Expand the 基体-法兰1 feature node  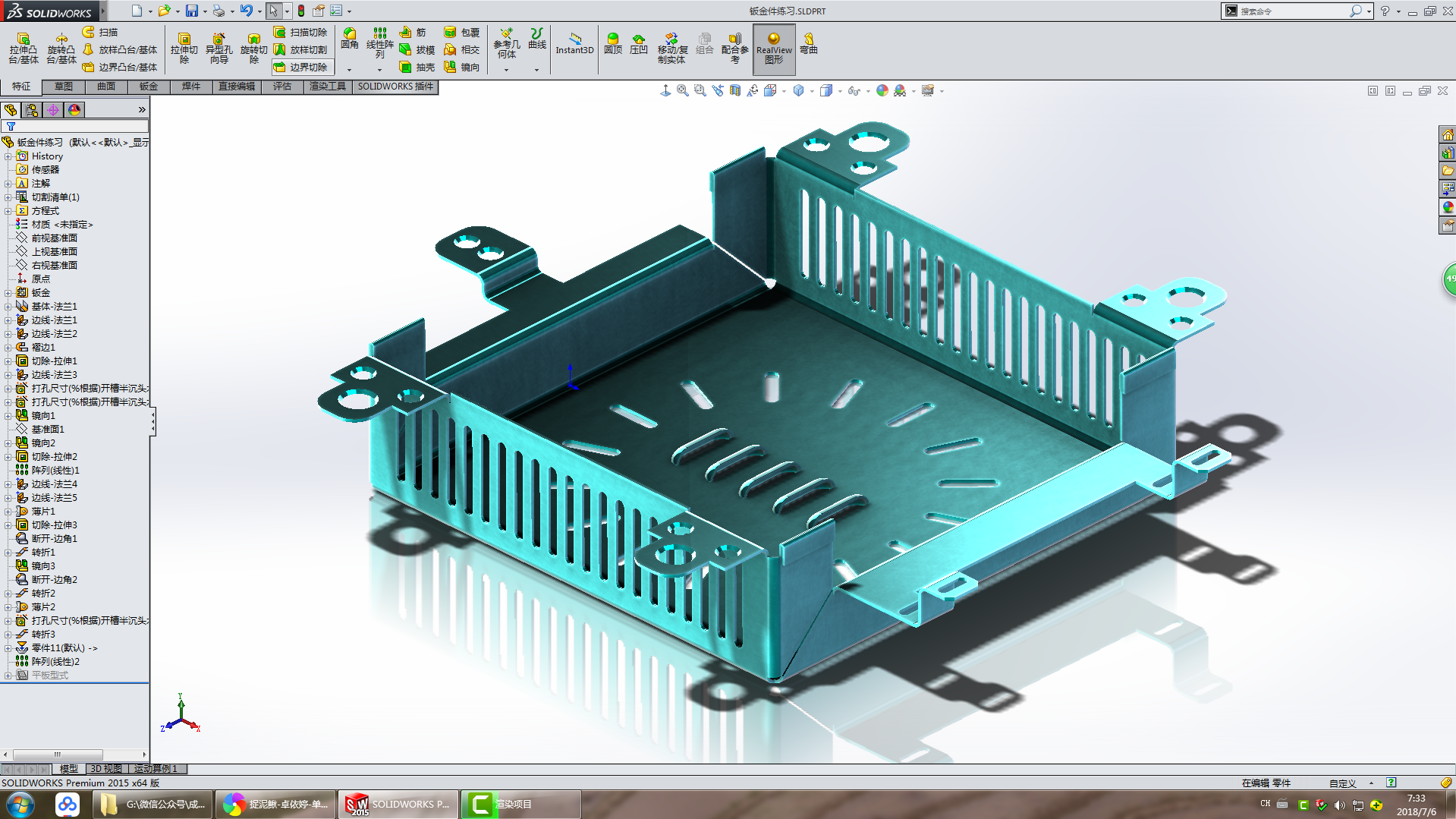coord(8,307)
